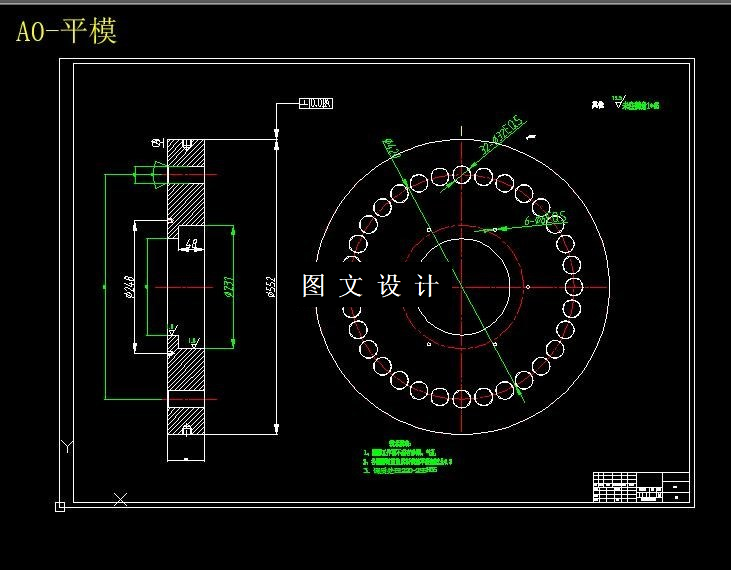Click the title block table in drawing corner
The image size is (731, 570).
tap(641, 487)
